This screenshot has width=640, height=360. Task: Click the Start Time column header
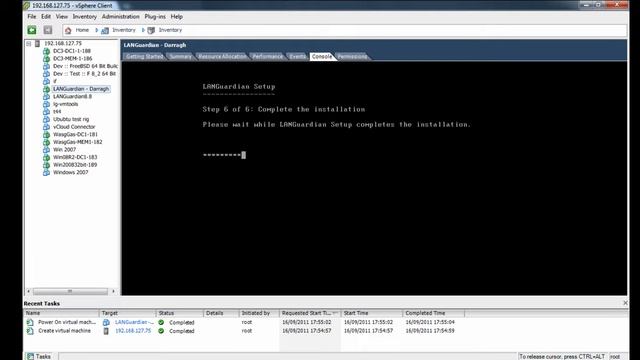[372, 313]
